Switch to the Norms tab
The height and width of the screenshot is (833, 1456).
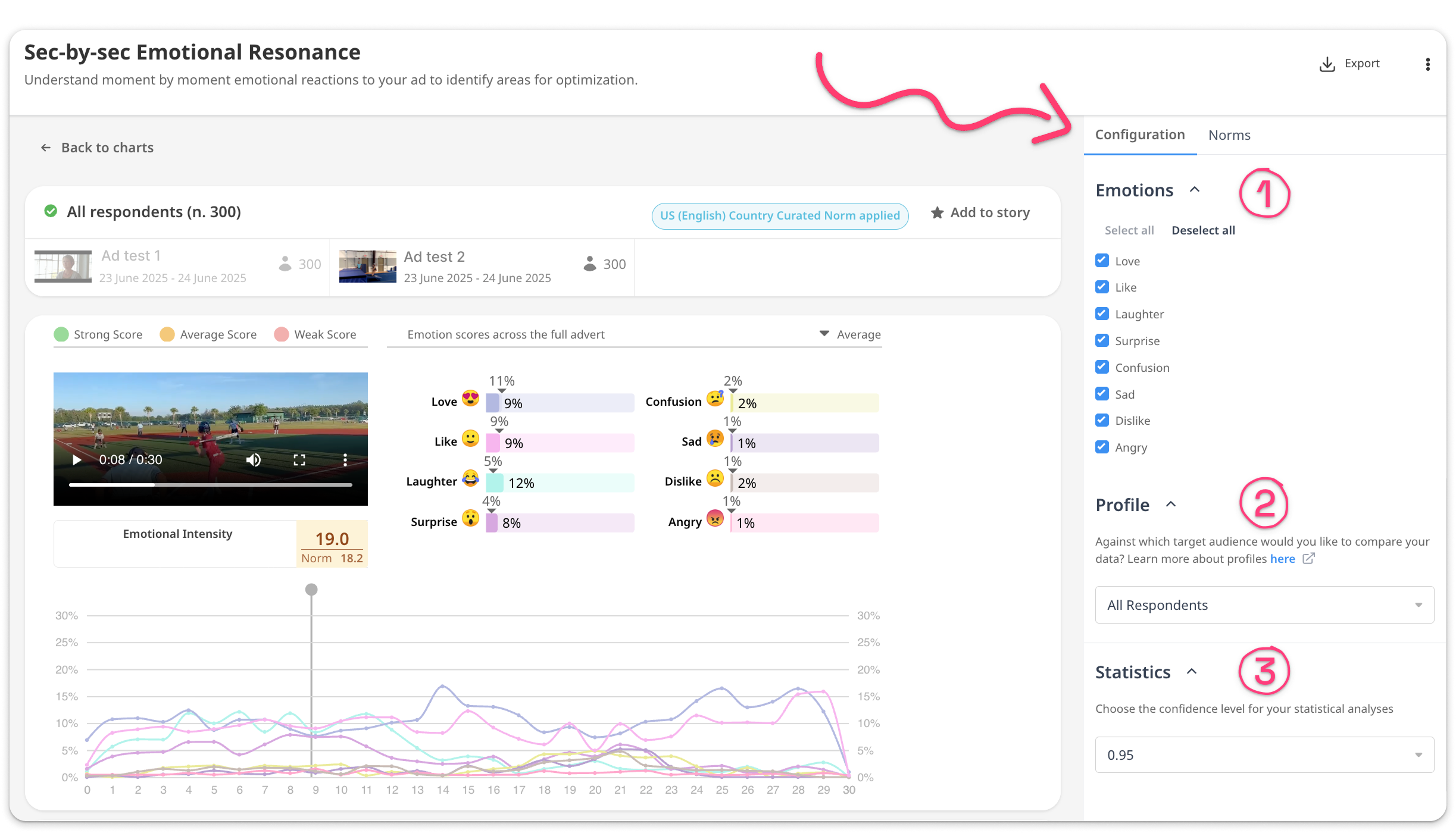coord(1229,136)
